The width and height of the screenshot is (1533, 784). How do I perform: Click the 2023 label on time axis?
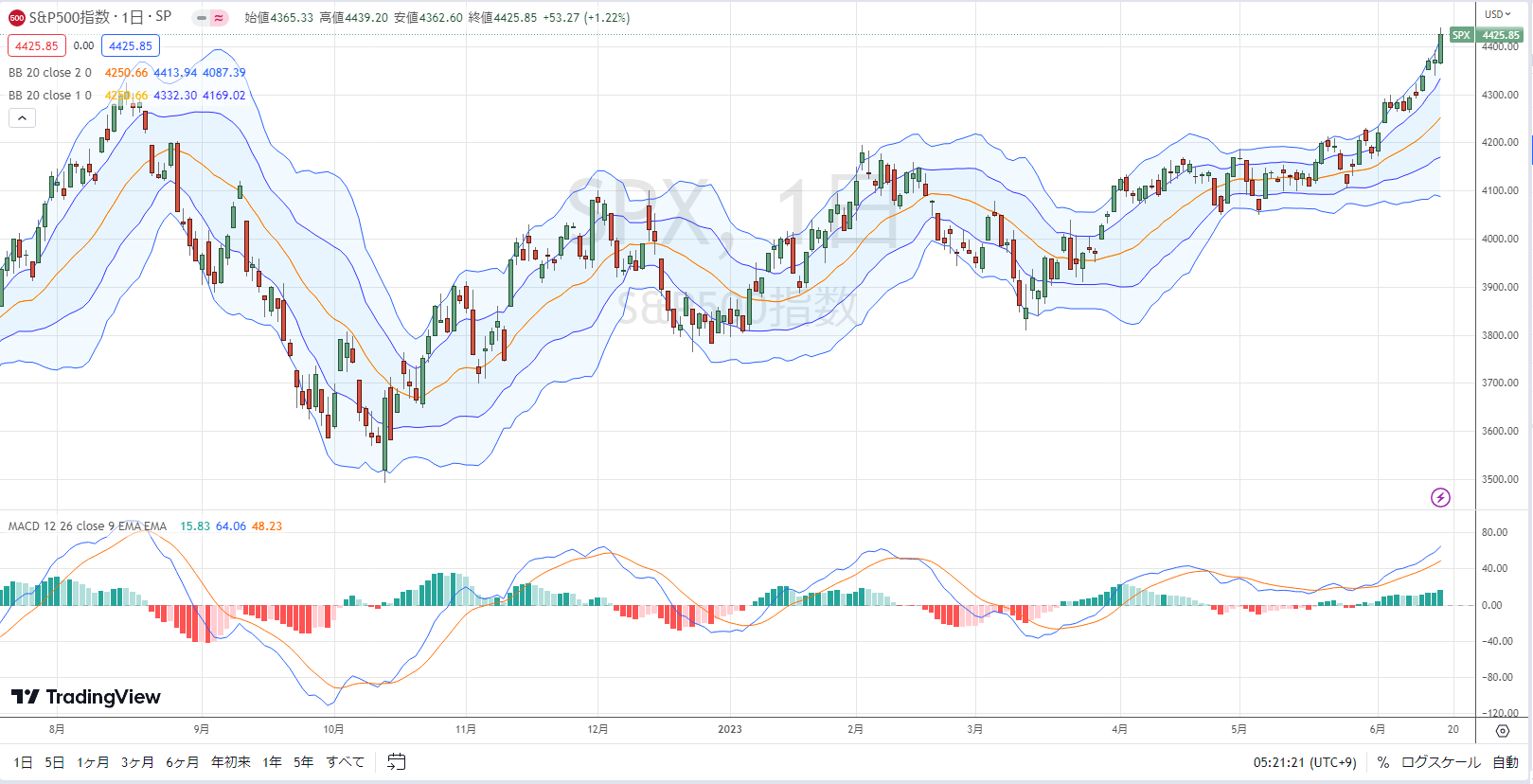[730, 729]
